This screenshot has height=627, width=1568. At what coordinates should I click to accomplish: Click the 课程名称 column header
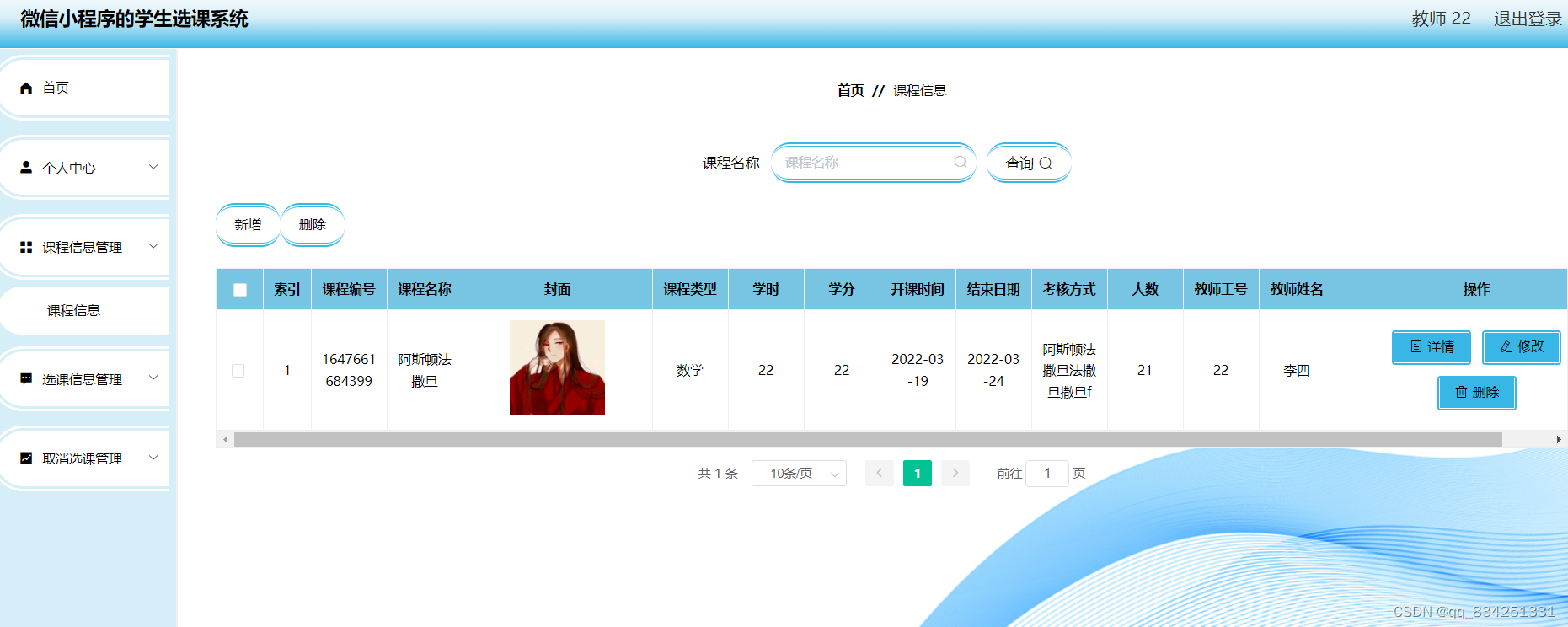click(x=425, y=289)
